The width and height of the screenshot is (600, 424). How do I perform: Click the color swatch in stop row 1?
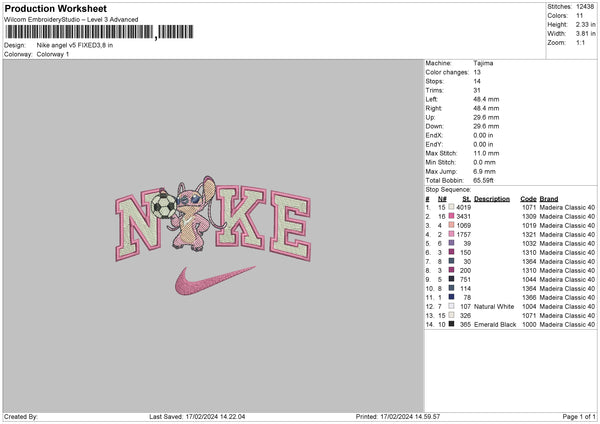452,207
